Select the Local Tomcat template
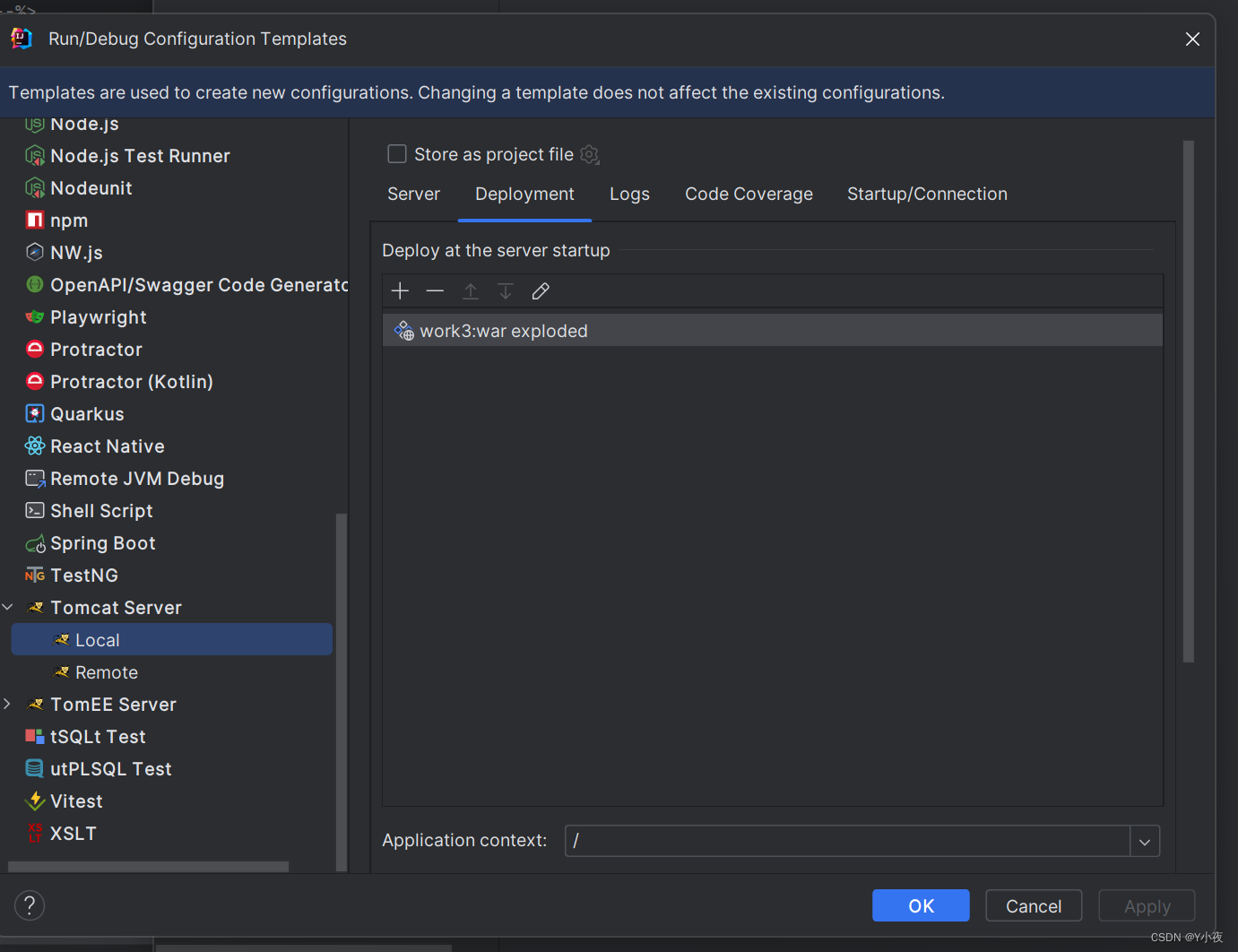 click(x=171, y=639)
